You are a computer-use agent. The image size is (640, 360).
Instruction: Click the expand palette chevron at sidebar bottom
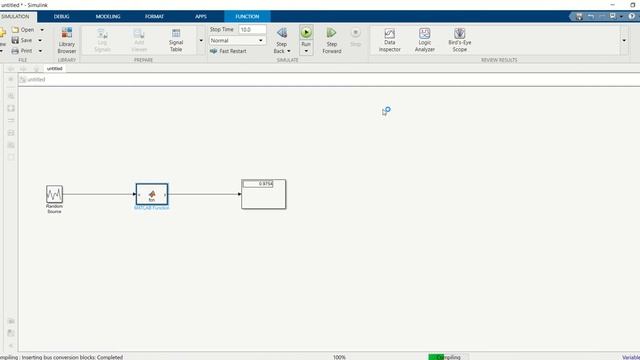11,346
